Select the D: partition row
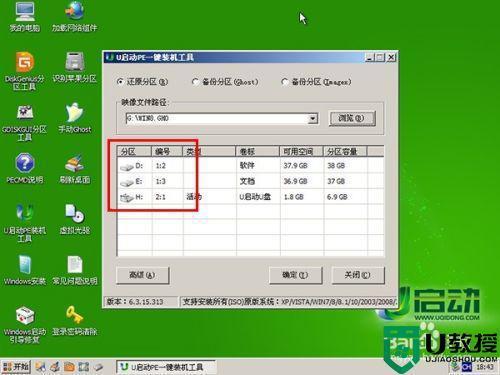 (250, 166)
